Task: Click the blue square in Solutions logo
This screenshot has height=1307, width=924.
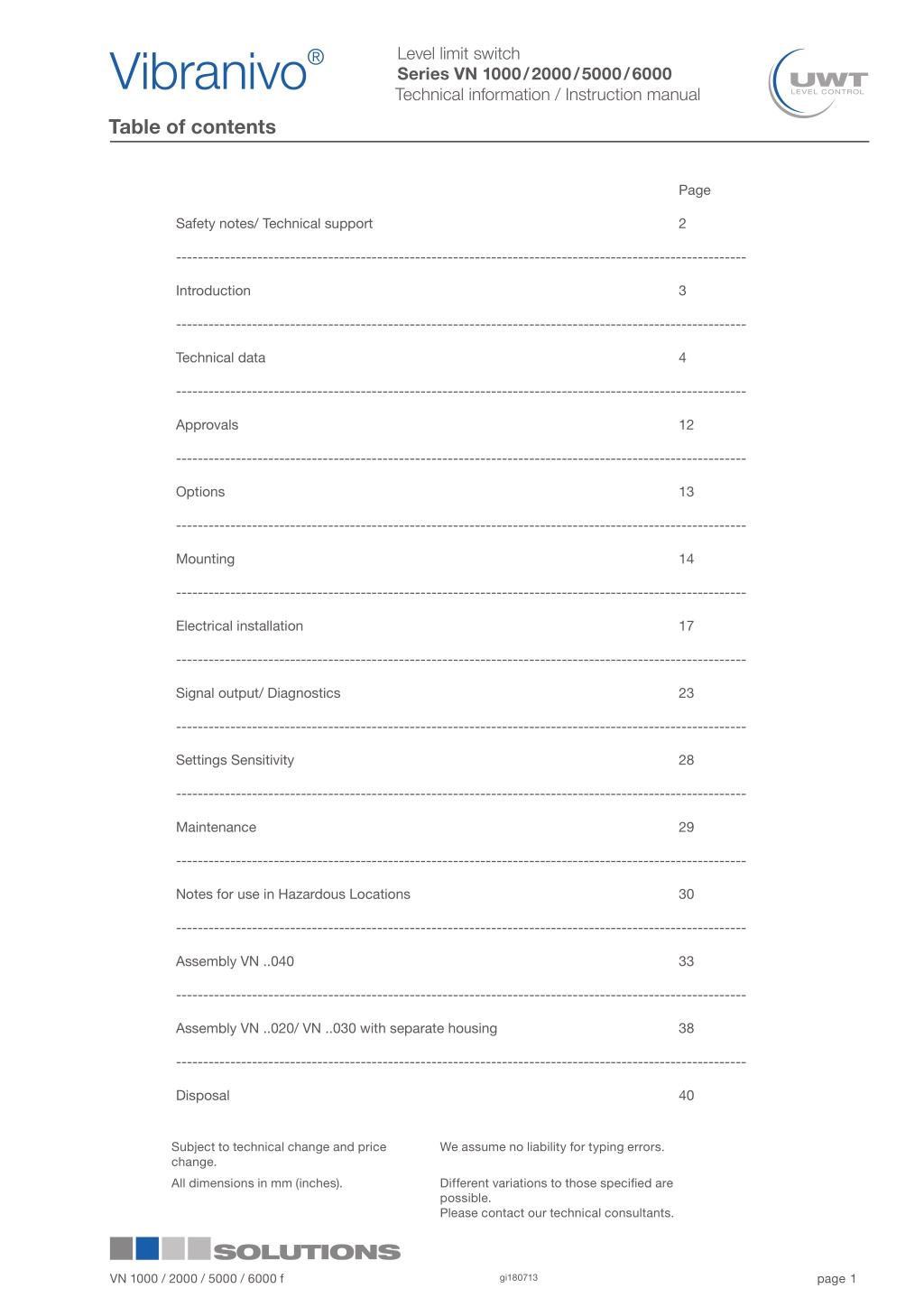Action: [147, 1248]
